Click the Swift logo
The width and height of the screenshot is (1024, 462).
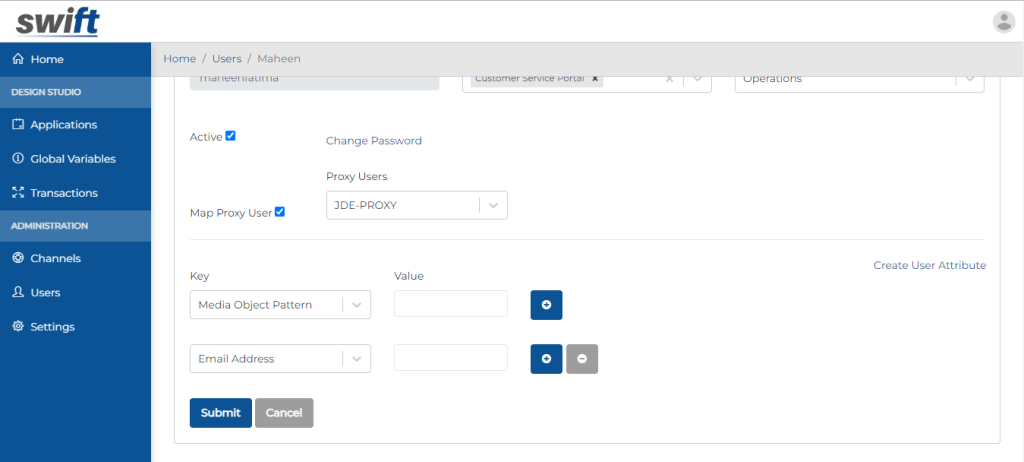(x=57, y=20)
